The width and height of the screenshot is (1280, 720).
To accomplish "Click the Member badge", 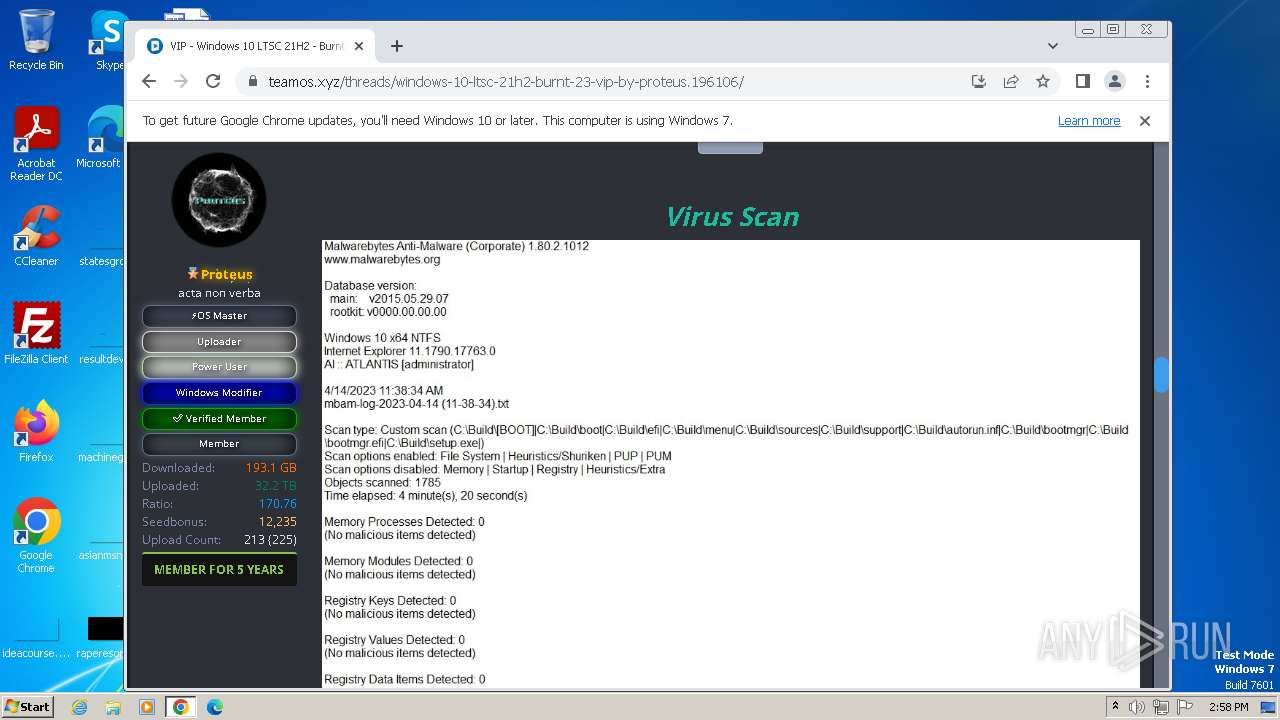I will [x=219, y=444].
